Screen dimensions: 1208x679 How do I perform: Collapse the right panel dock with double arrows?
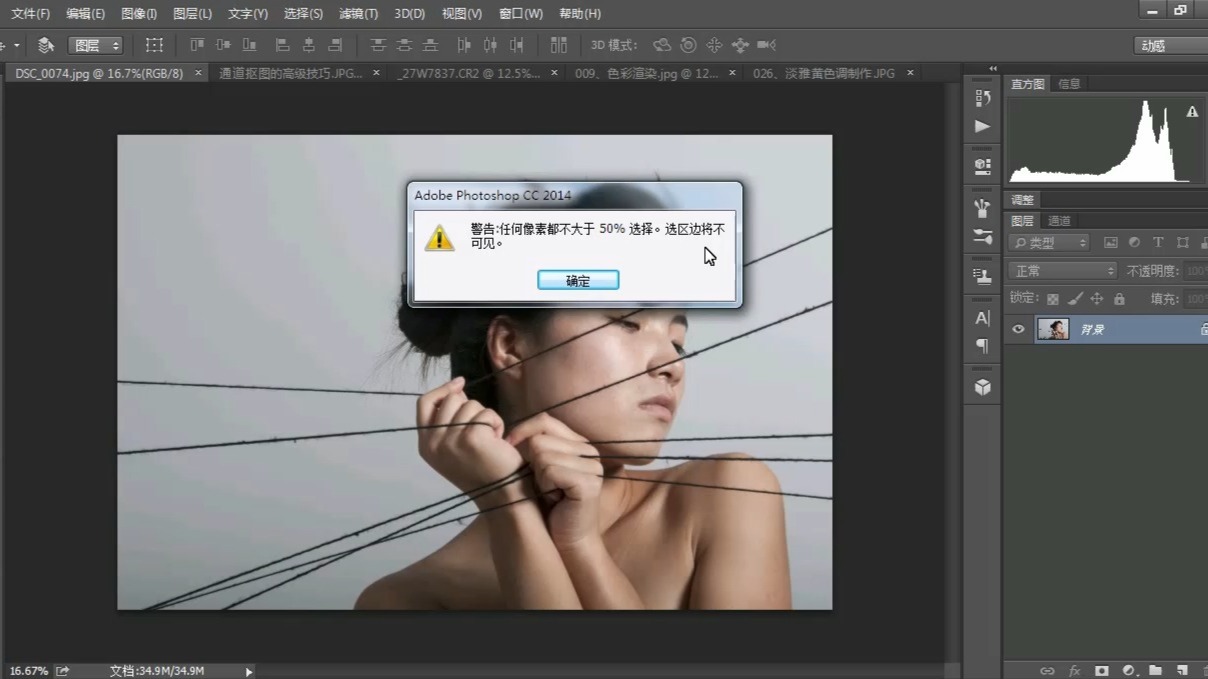tap(991, 69)
